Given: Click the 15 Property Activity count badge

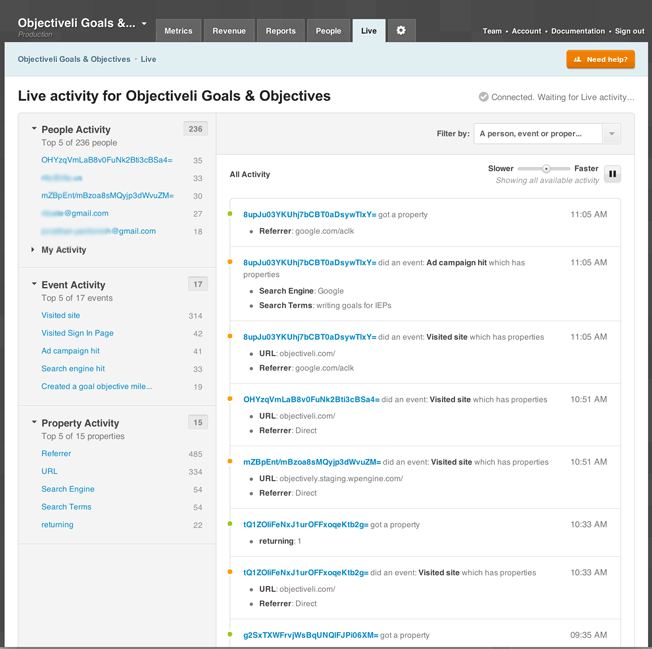Looking at the screenshot, I should pos(198,422).
